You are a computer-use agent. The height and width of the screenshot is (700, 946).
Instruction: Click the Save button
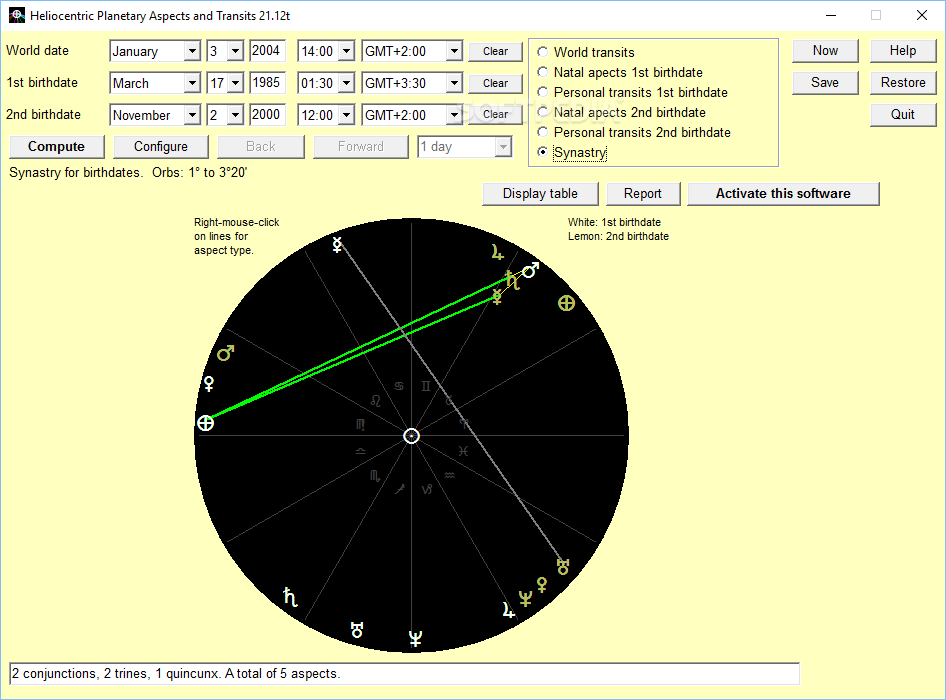tap(825, 83)
